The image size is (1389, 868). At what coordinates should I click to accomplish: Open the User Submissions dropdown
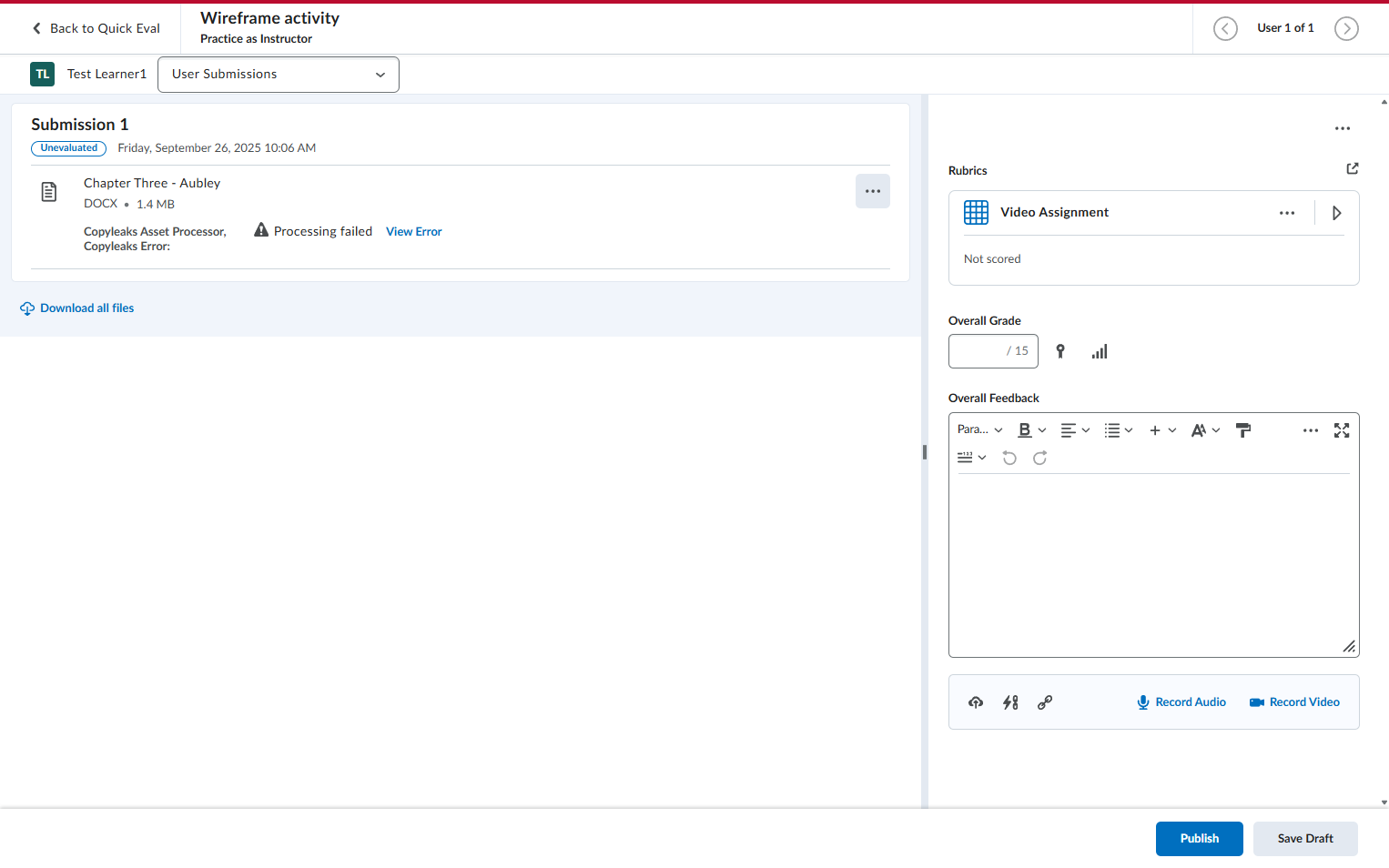tap(279, 75)
